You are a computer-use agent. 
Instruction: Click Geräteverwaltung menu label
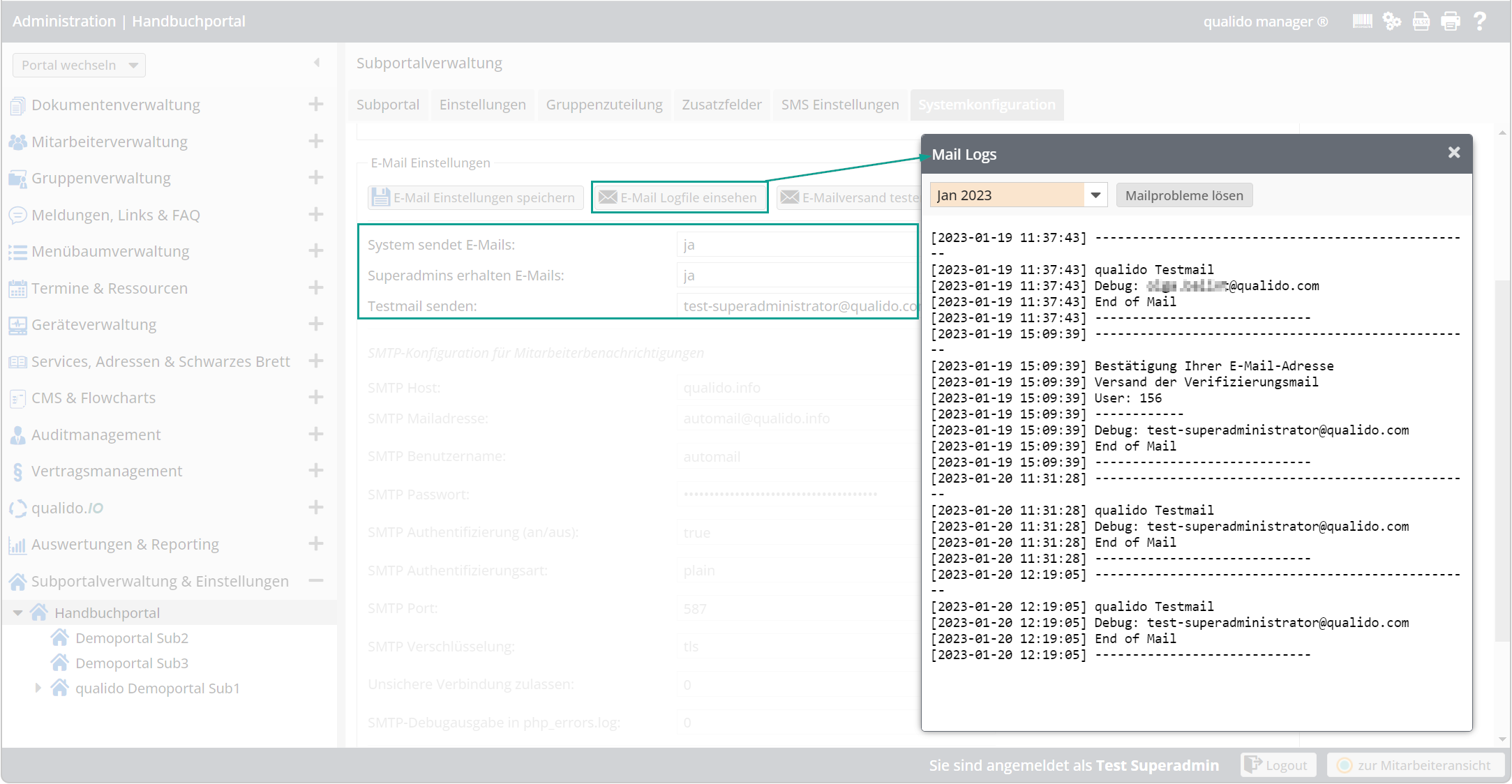[93, 325]
